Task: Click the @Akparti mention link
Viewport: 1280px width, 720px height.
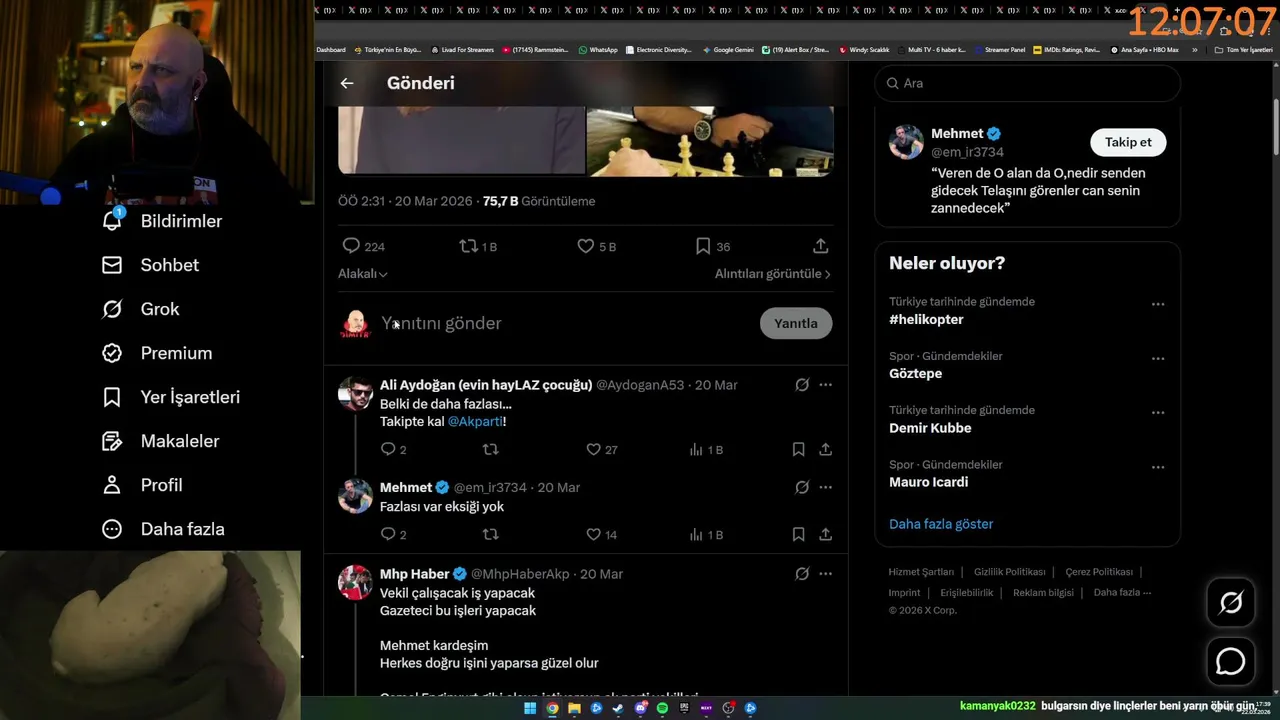Action: pyautogui.click(x=475, y=422)
